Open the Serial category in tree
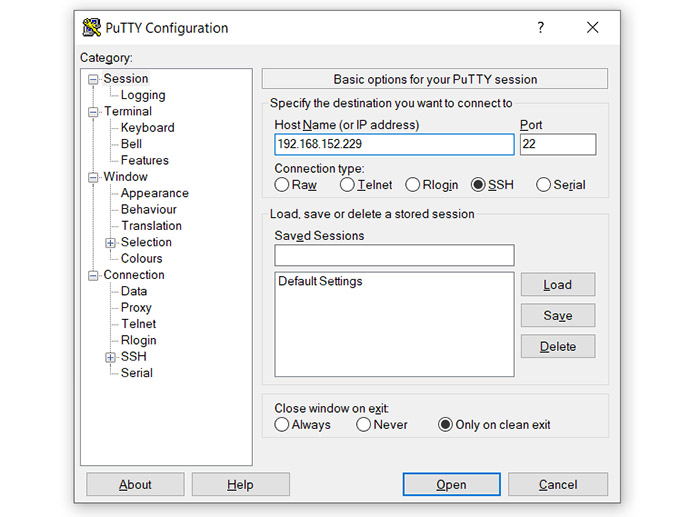 (137, 373)
